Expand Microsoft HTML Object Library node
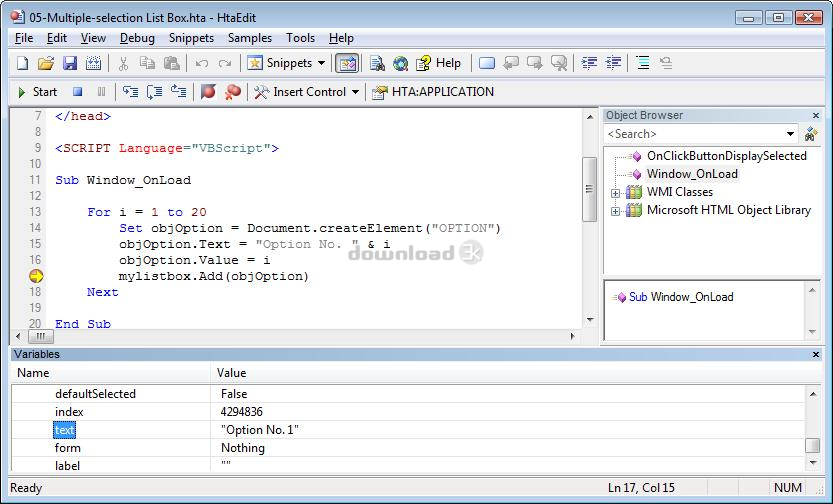Viewport: 833px width, 504px height. (615, 211)
